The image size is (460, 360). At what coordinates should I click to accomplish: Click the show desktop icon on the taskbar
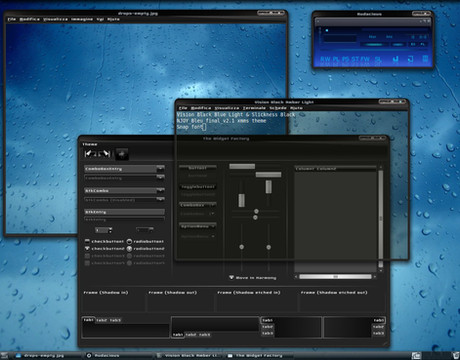(4, 356)
